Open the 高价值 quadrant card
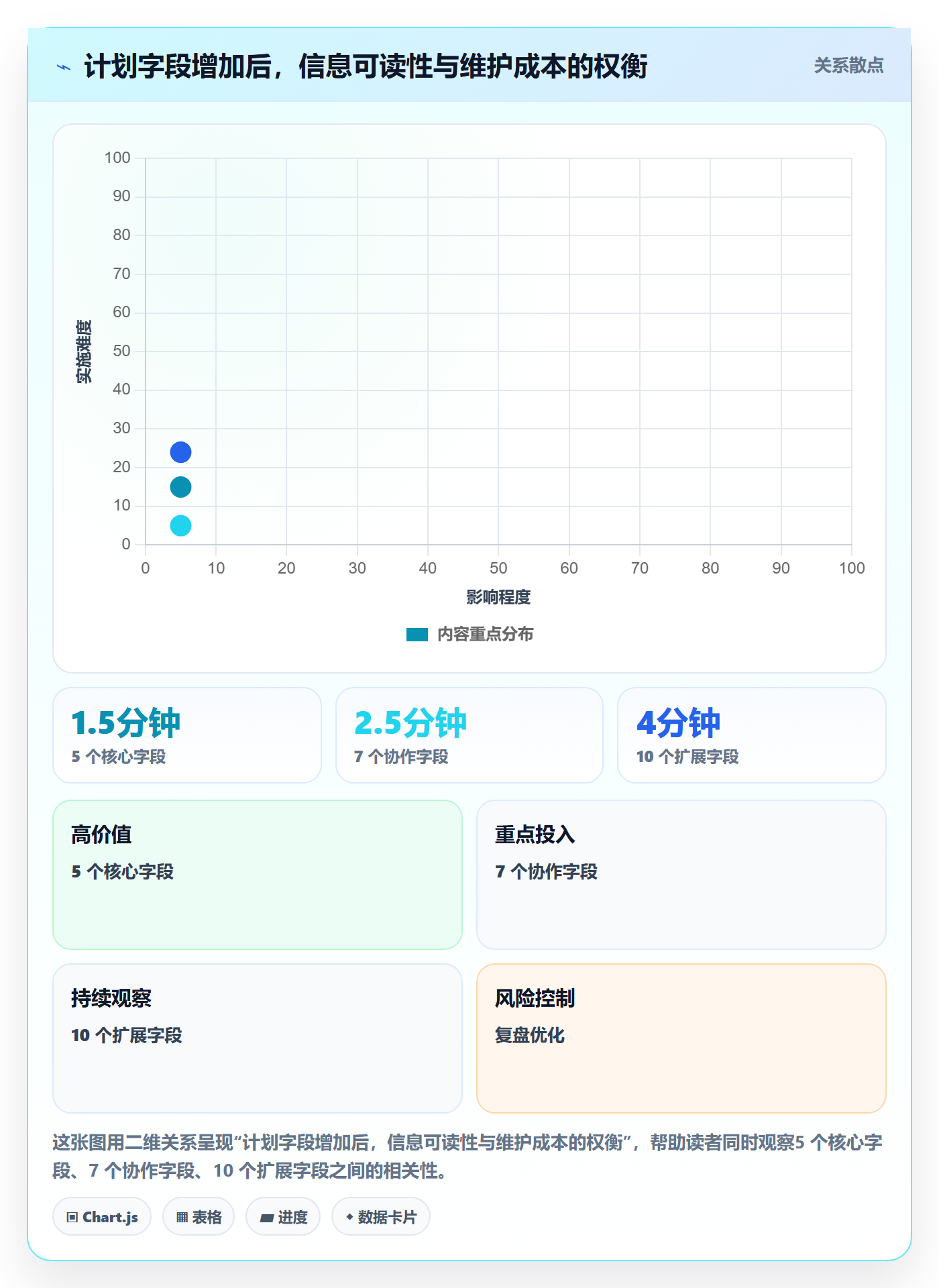This screenshot has width=939, height=1288. click(x=258, y=875)
